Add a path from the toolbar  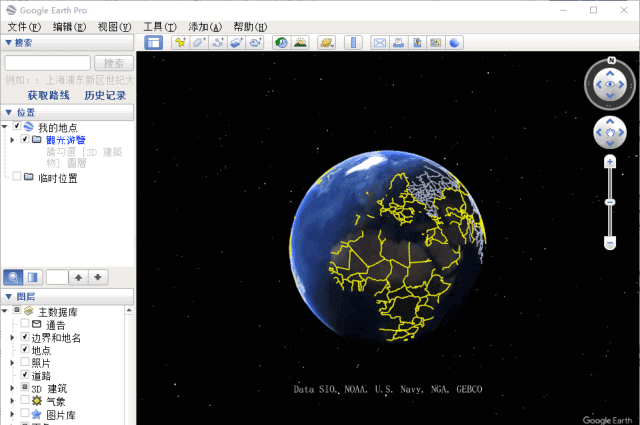pos(218,42)
